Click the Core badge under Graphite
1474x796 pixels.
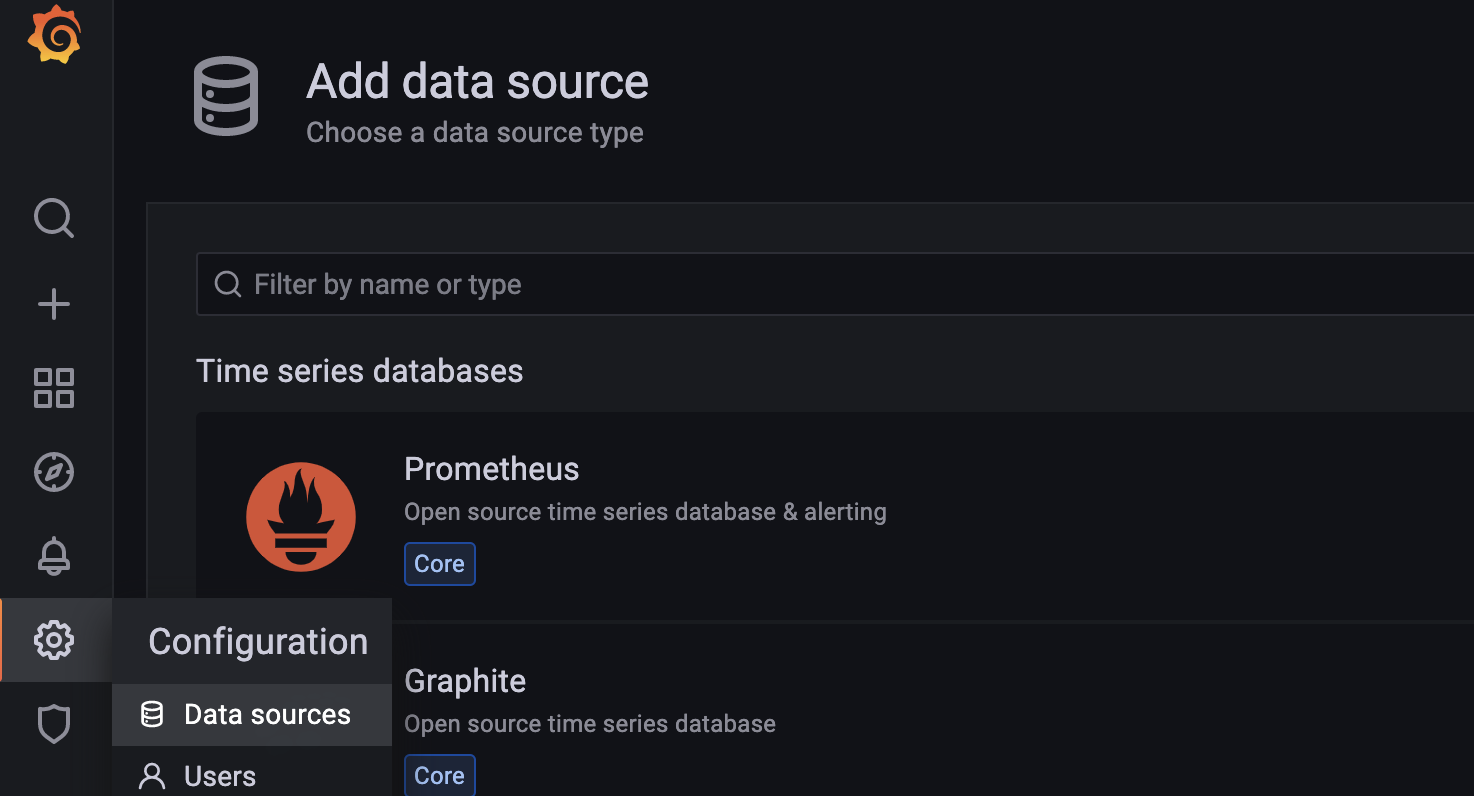pos(439,776)
